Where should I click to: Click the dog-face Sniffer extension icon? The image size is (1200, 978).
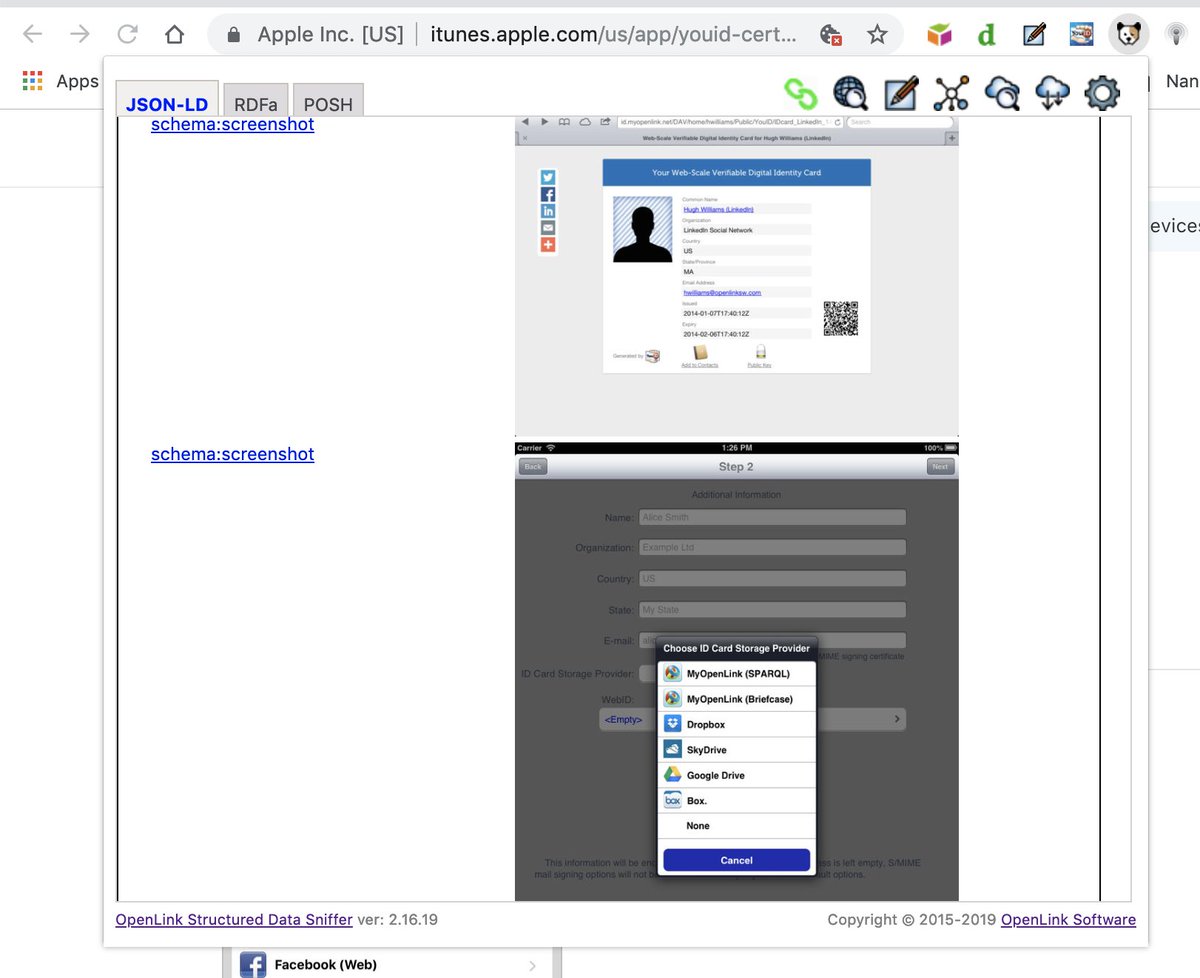coord(1129,35)
